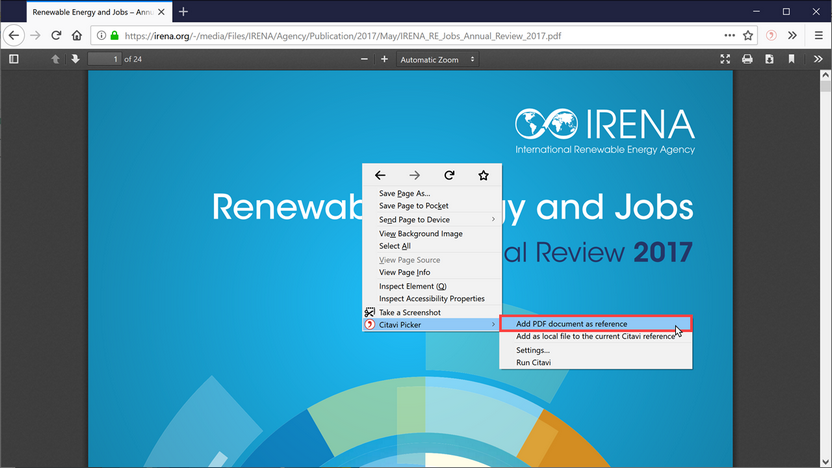Viewport: 832px width, 468px height.
Task: Zoom out of the PDF
Action: click(364, 59)
